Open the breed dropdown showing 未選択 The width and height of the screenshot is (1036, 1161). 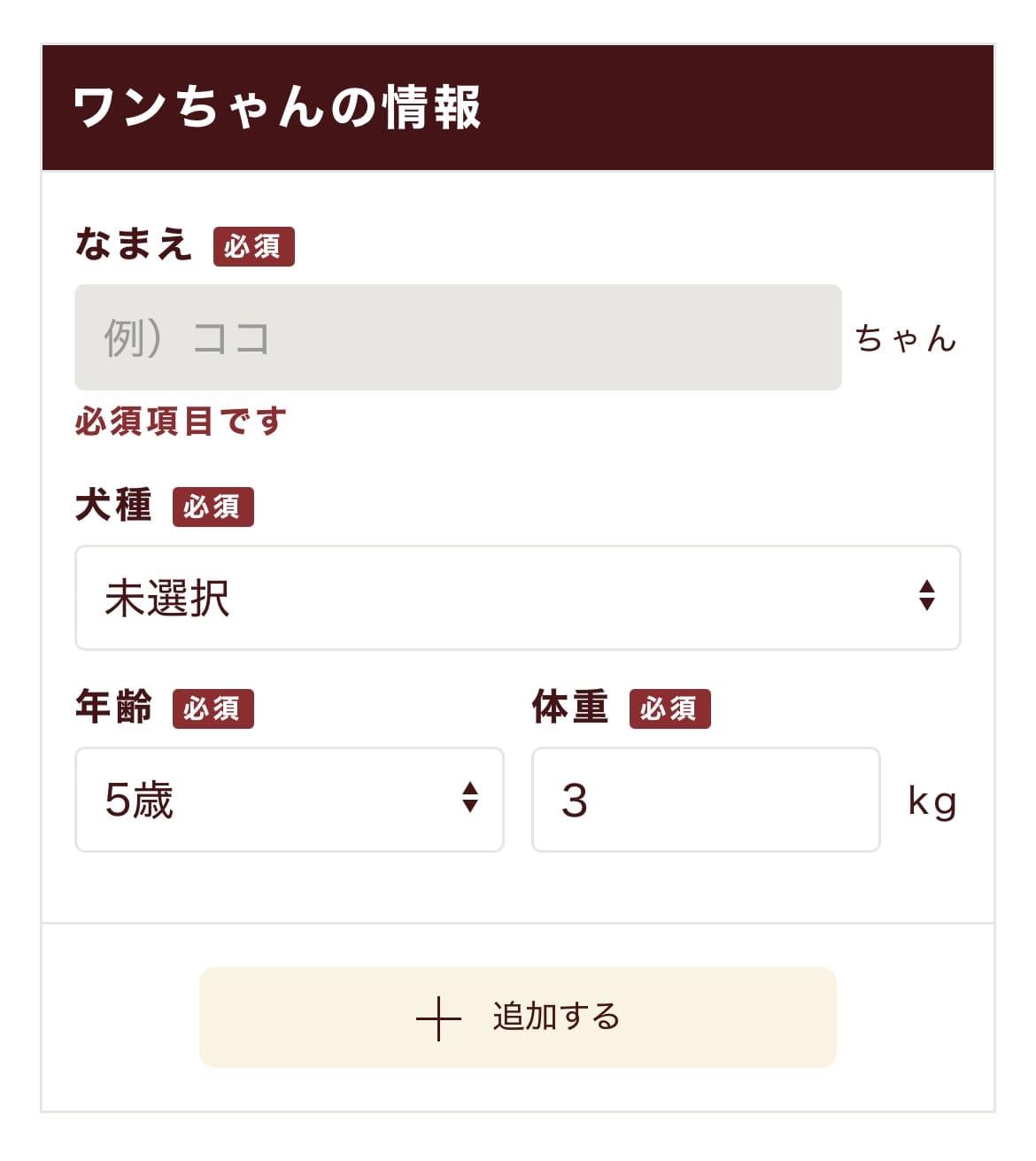496,598
